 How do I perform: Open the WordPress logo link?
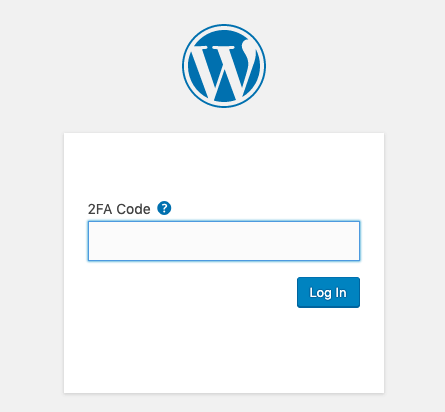point(224,66)
